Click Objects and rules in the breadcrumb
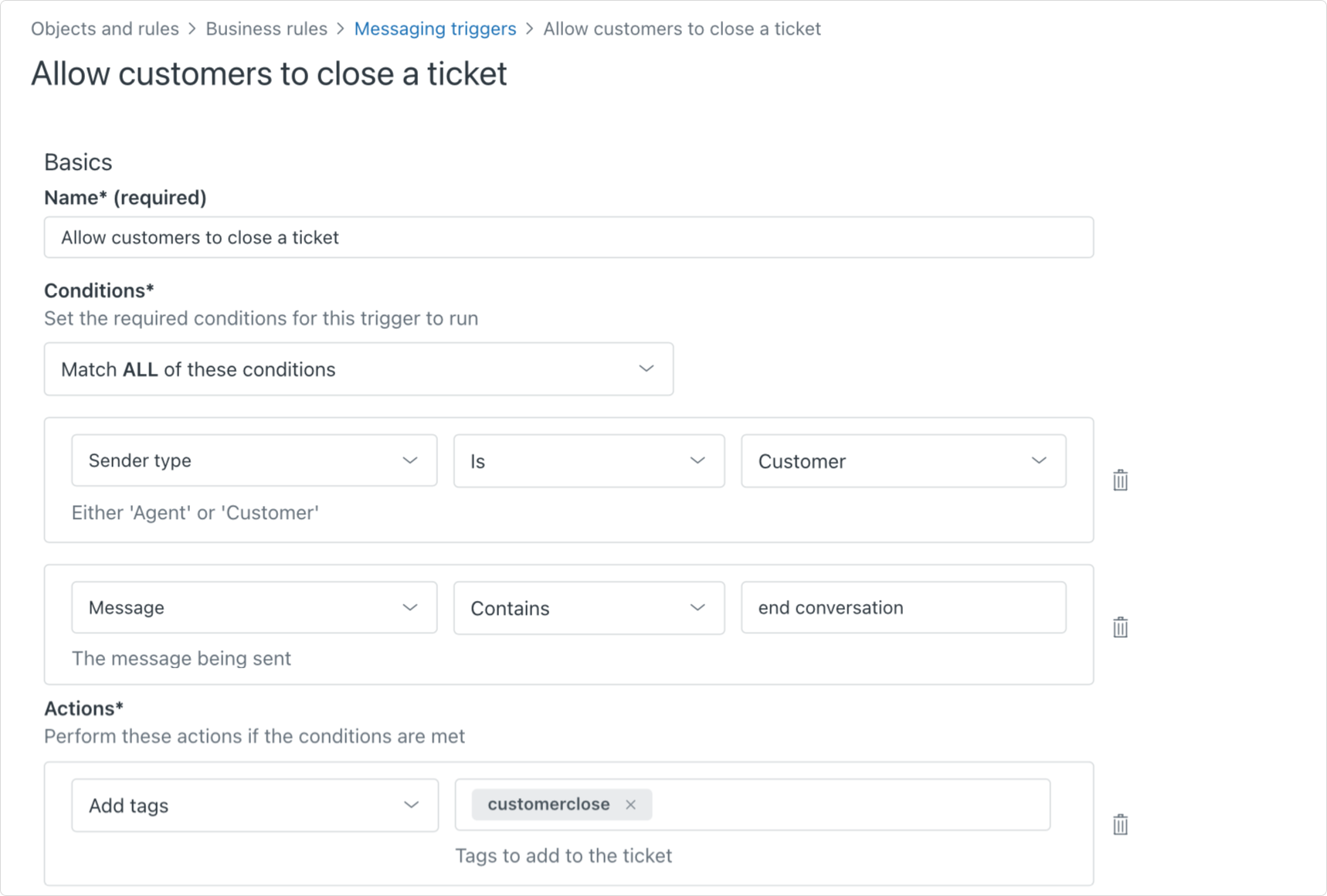1327x896 pixels. tap(105, 29)
